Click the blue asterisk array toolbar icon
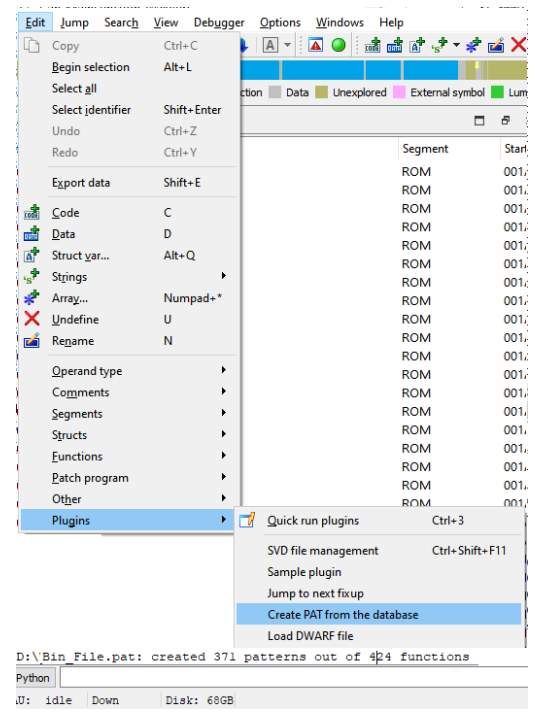Viewport: 535px width, 718px height. point(474,45)
